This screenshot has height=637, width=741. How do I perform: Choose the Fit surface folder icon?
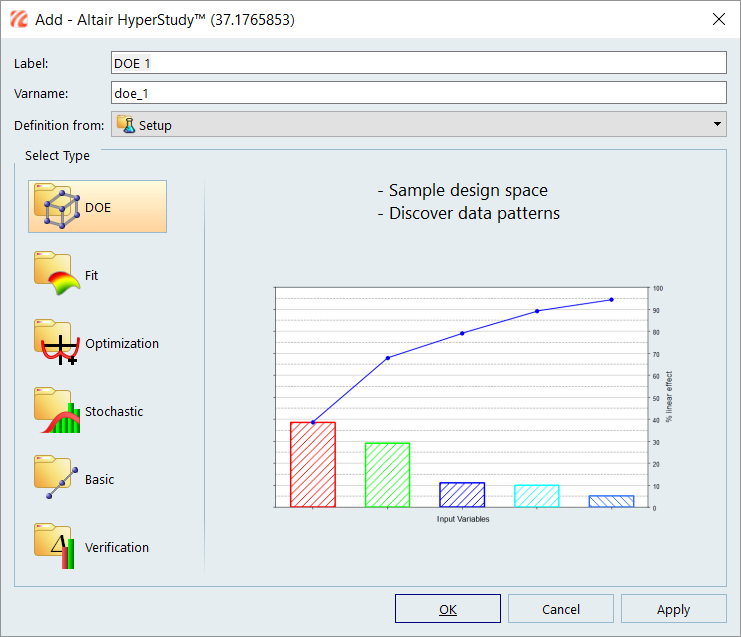tap(57, 274)
